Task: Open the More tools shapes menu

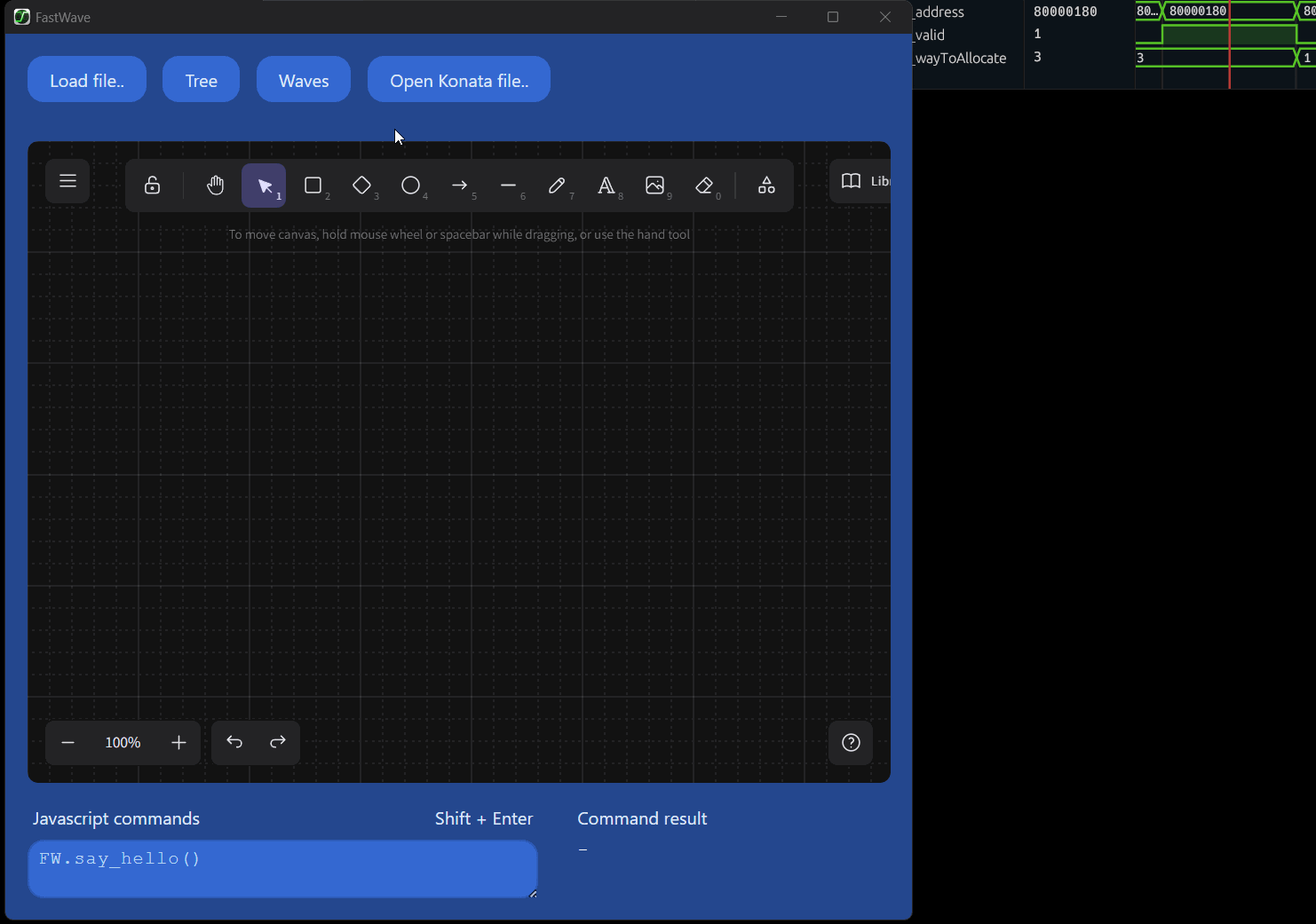Action: pyautogui.click(x=766, y=186)
